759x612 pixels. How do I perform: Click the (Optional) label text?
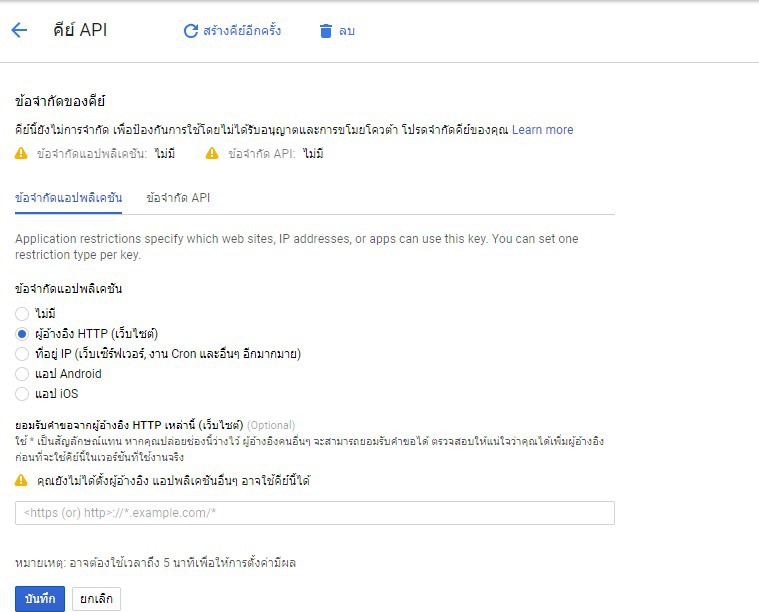click(x=271, y=425)
